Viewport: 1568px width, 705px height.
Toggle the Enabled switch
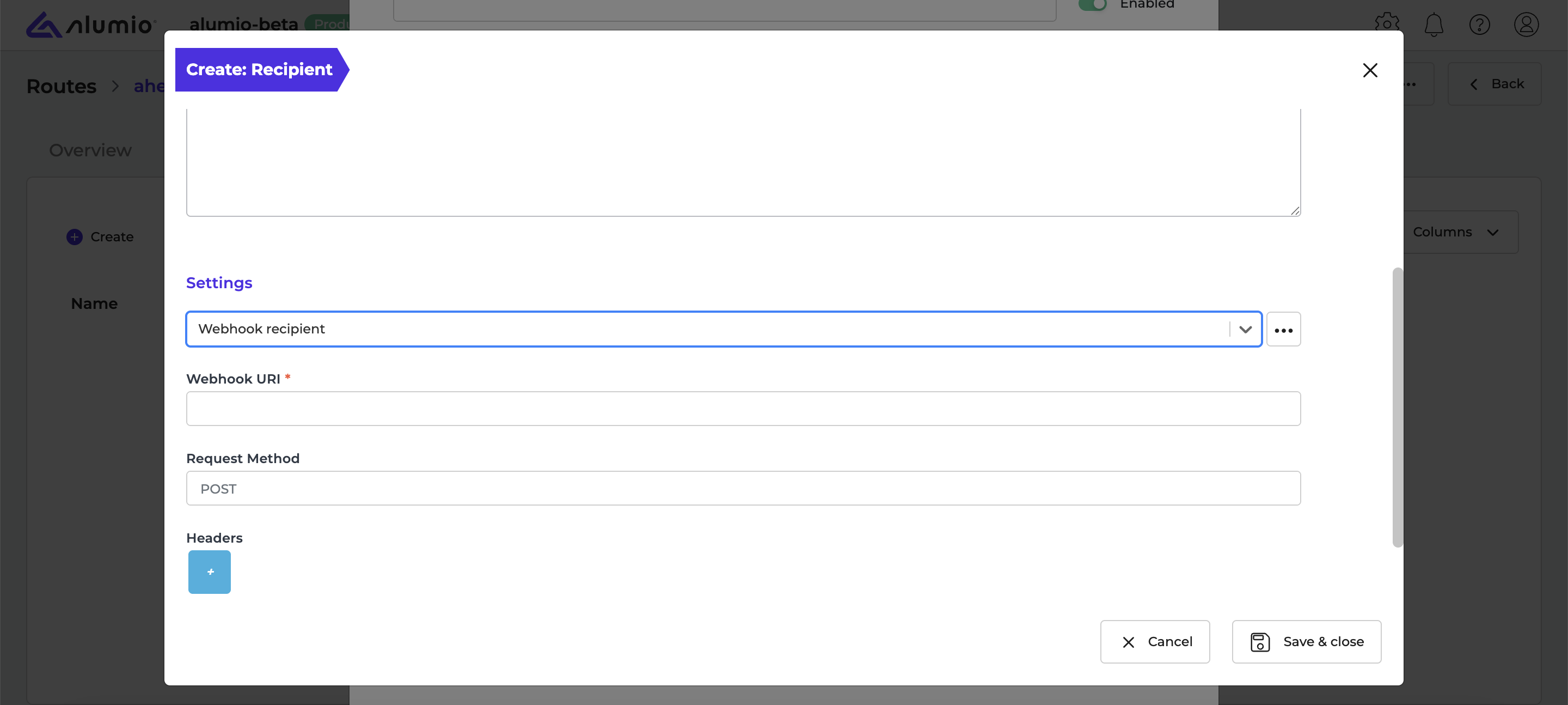1092,4
